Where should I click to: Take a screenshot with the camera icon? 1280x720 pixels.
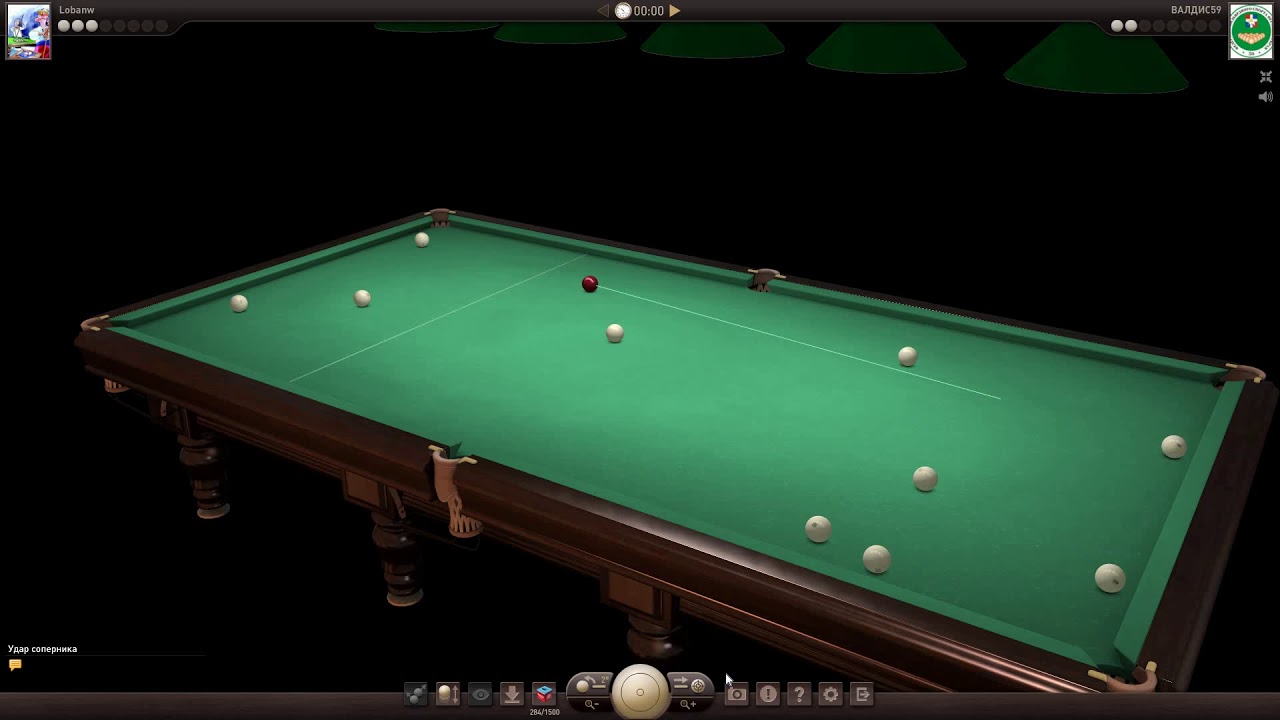click(736, 694)
